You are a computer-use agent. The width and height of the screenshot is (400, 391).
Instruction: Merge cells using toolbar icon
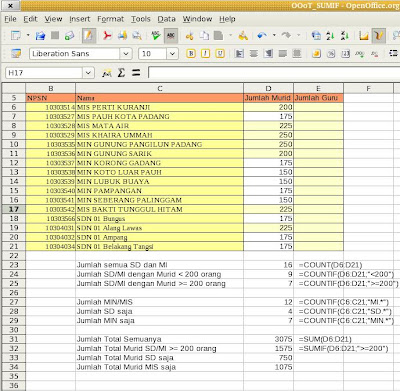click(x=297, y=53)
